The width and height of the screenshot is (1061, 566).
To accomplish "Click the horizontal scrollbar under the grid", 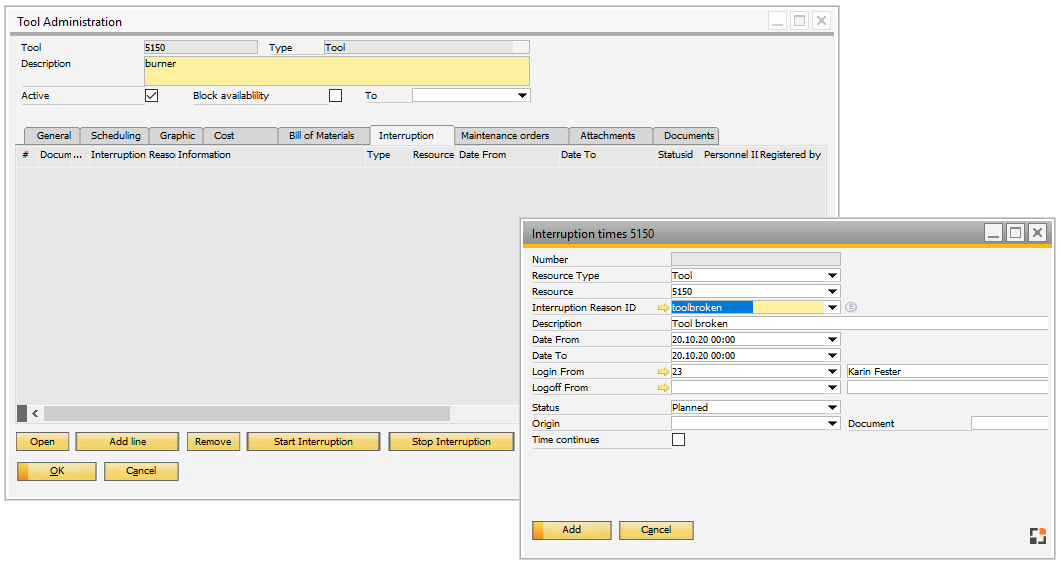I will click(x=246, y=413).
